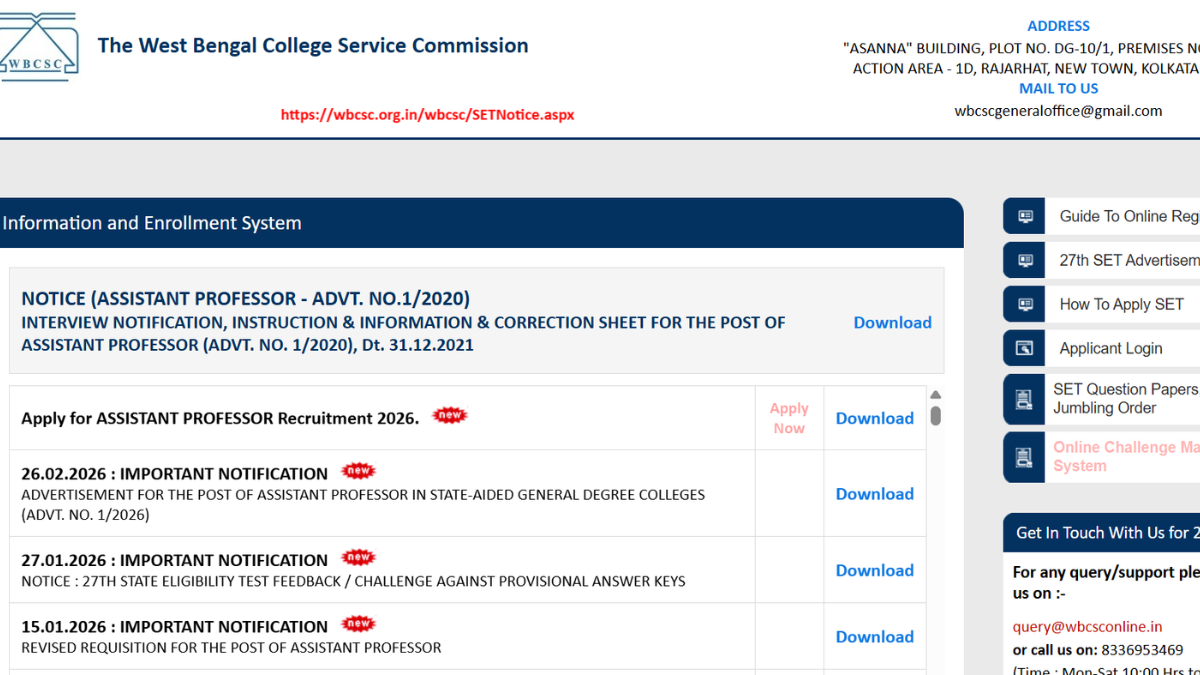The height and width of the screenshot is (675, 1200).
Task: Download the Assistant Professor Recruitment 2026 notice
Action: 874,418
